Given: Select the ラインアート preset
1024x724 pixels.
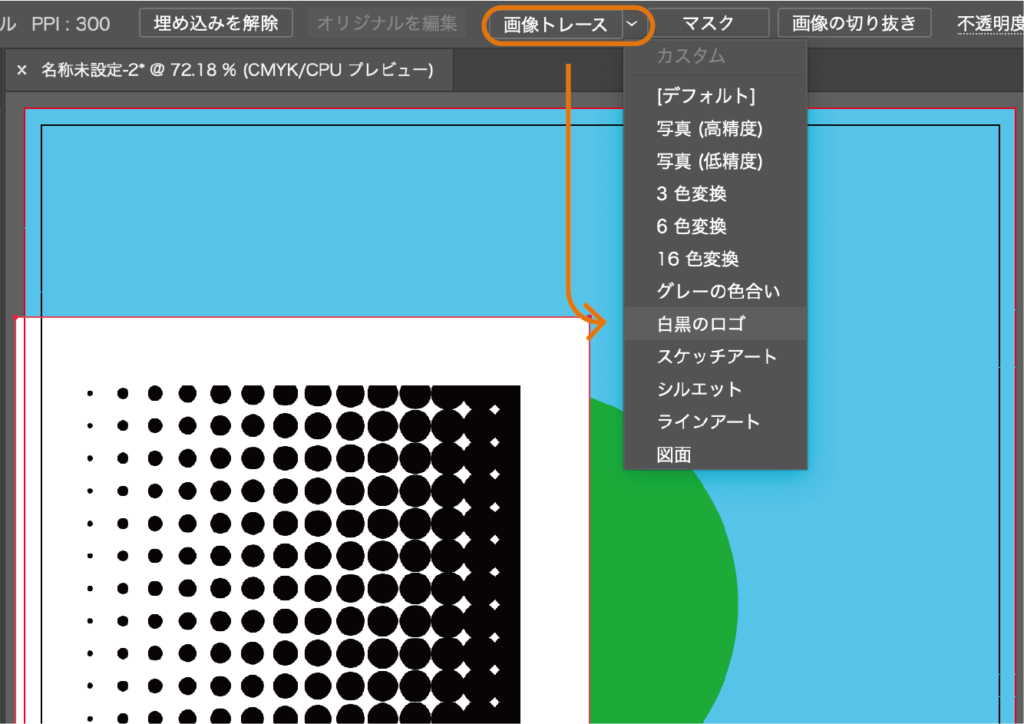Looking at the screenshot, I should [x=715, y=422].
